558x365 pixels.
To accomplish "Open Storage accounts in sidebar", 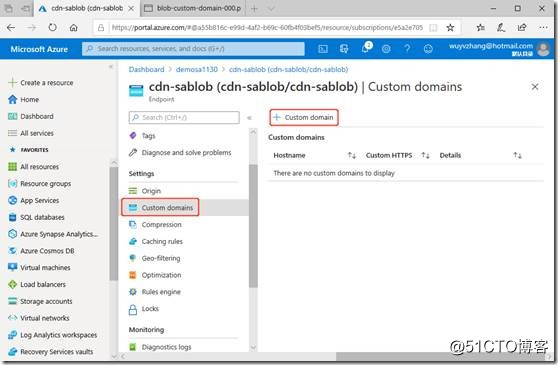I will pos(40,301).
